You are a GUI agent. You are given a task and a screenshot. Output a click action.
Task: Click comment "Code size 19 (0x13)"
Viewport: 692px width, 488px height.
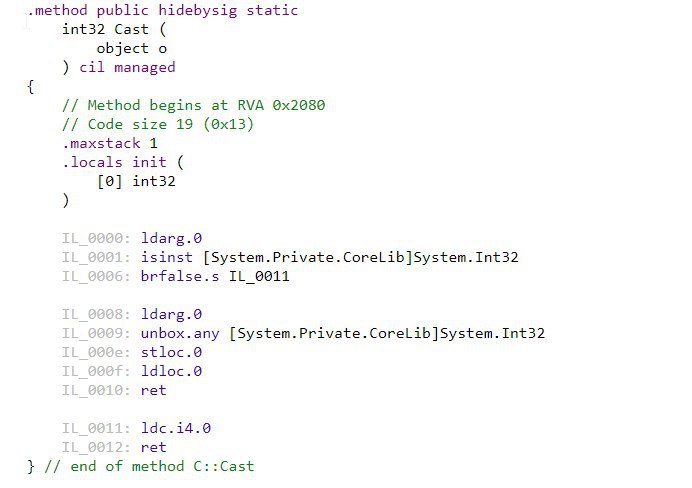click(158, 124)
